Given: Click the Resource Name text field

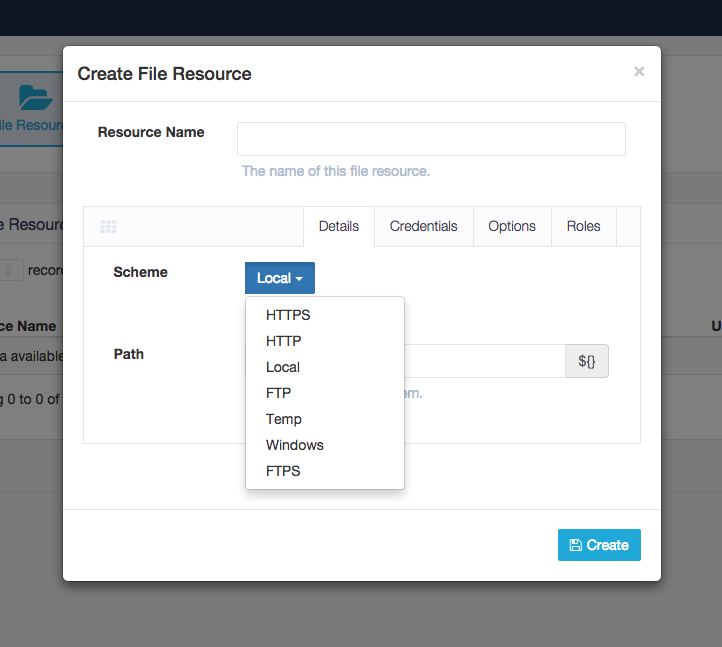Looking at the screenshot, I should click(x=431, y=139).
